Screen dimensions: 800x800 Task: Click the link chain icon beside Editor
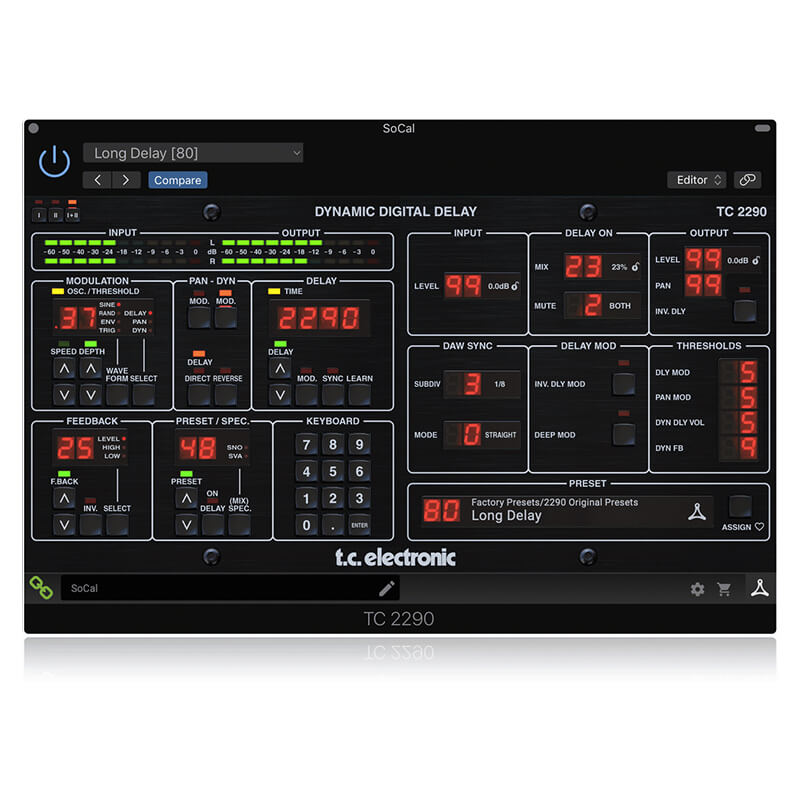point(747,180)
